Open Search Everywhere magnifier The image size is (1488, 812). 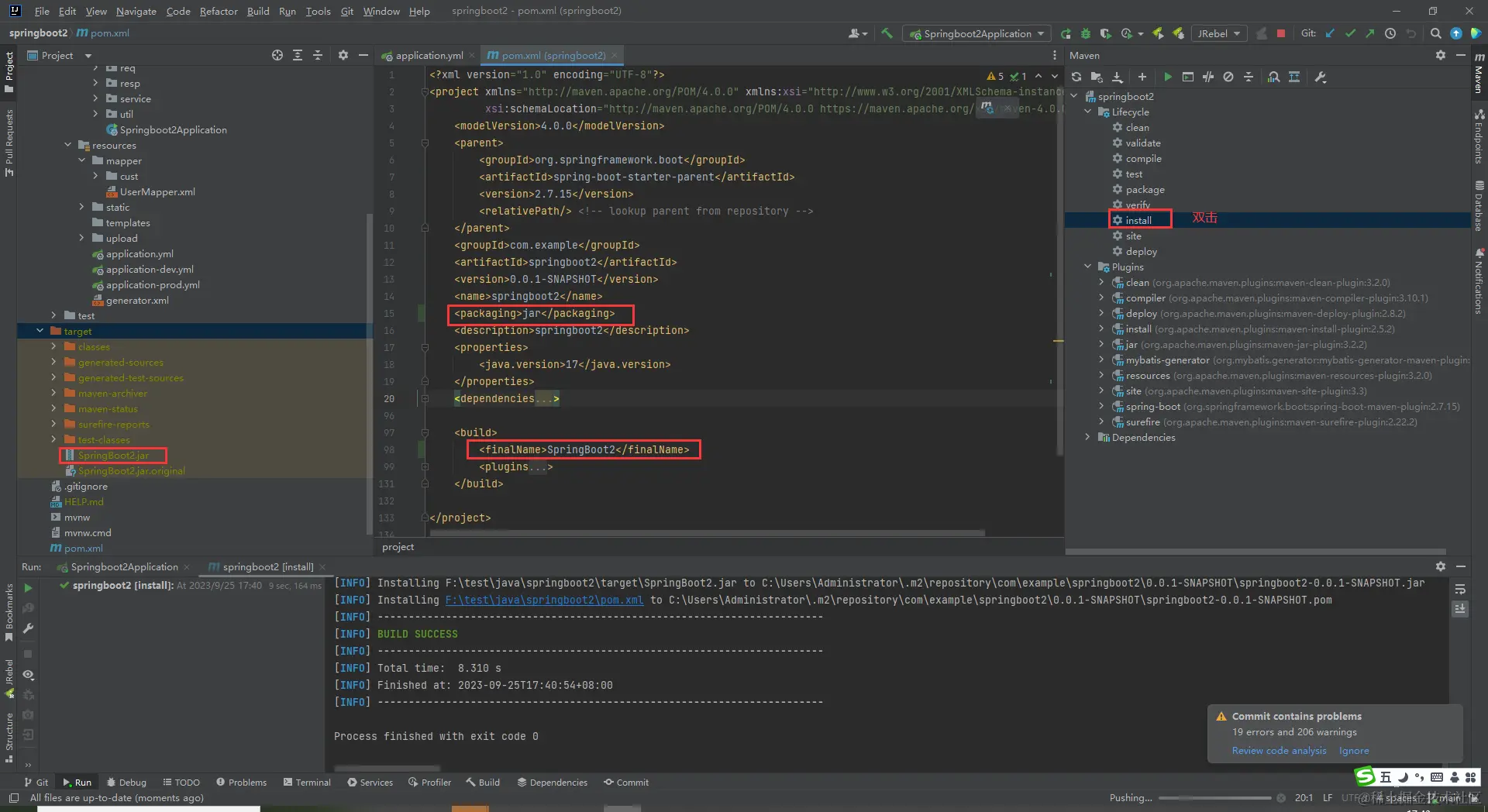(x=1436, y=33)
